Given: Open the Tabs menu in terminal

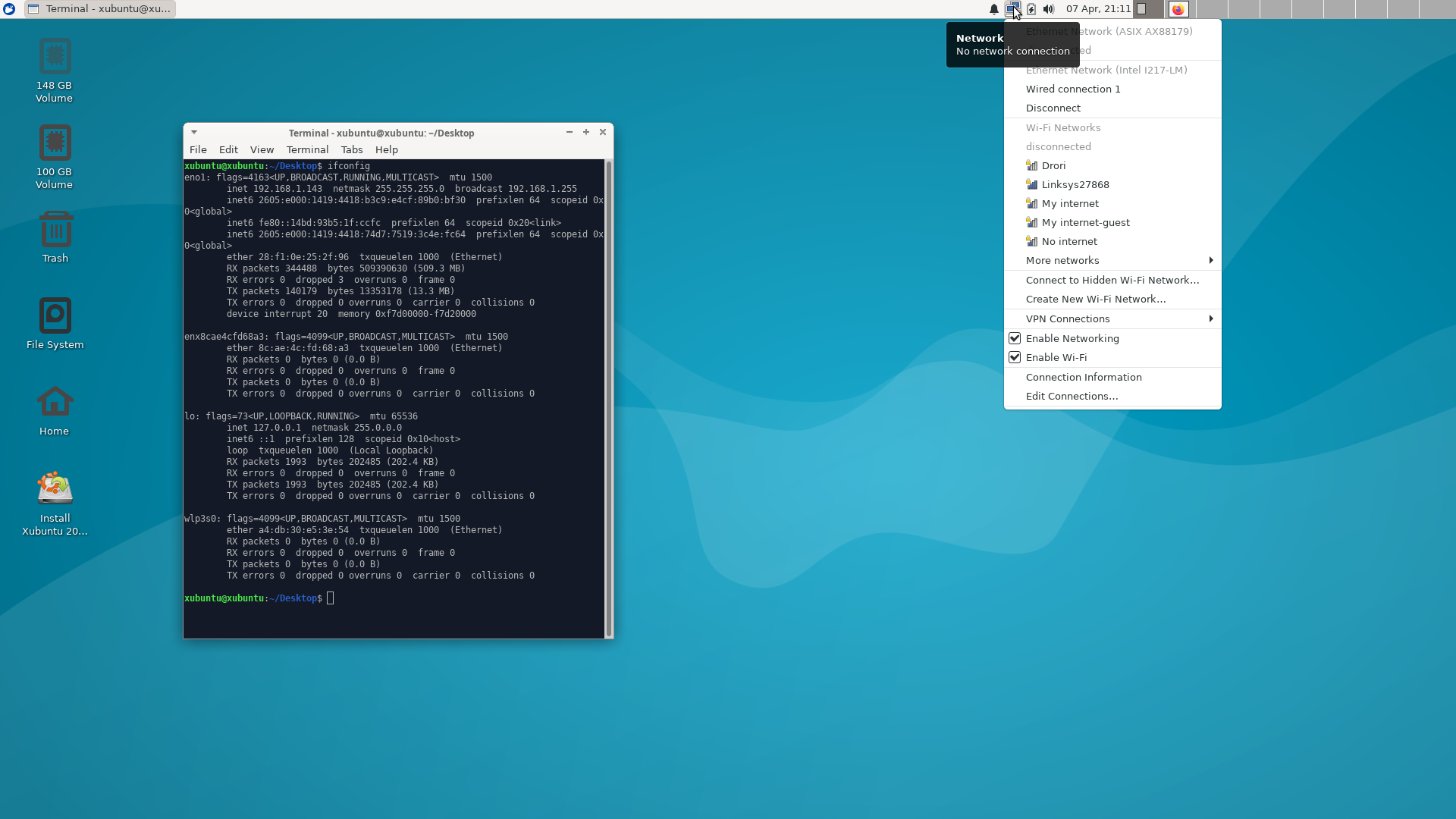Looking at the screenshot, I should pos(351,149).
